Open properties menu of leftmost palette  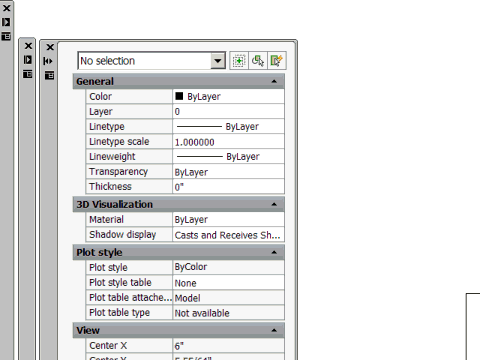[x=6, y=36]
